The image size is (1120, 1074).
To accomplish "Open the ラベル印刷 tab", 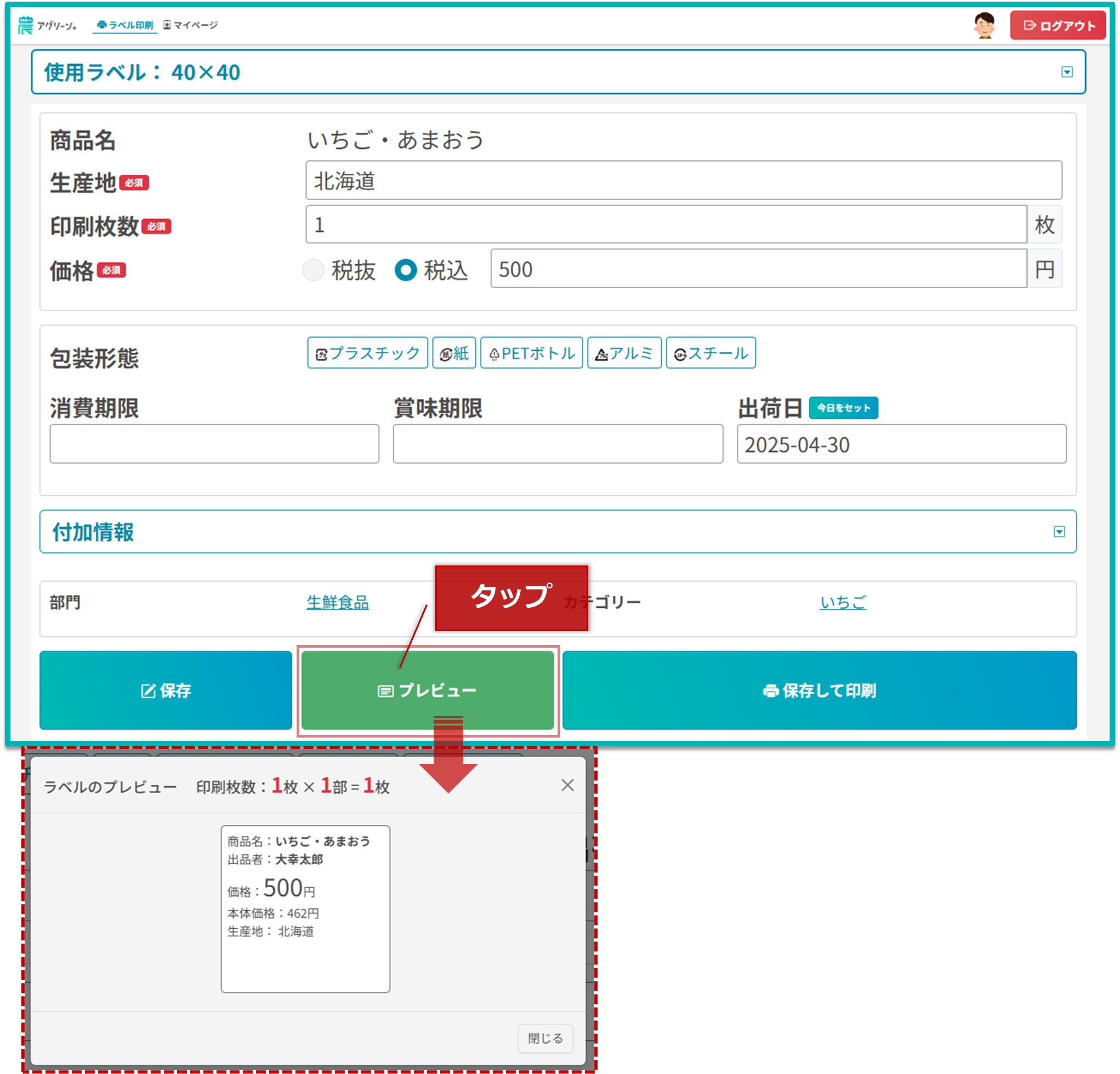I will [x=125, y=25].
